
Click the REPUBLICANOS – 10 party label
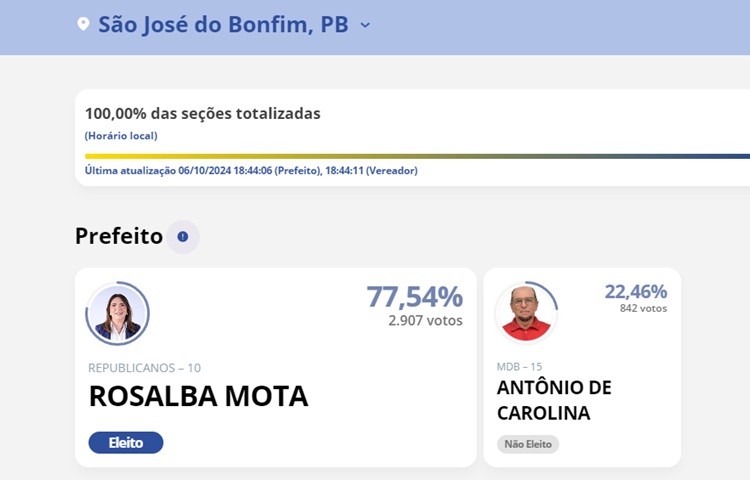pyautogui.click(x=144, y=368)
